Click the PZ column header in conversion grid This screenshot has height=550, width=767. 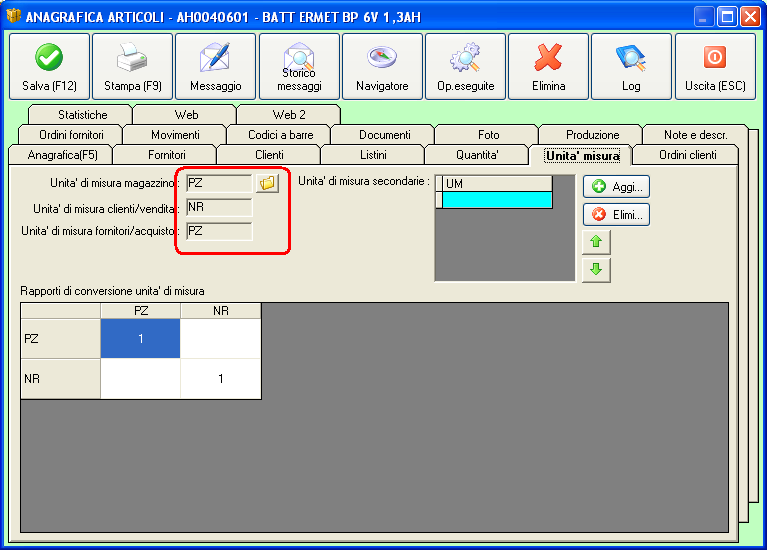[x=140, y=311]
